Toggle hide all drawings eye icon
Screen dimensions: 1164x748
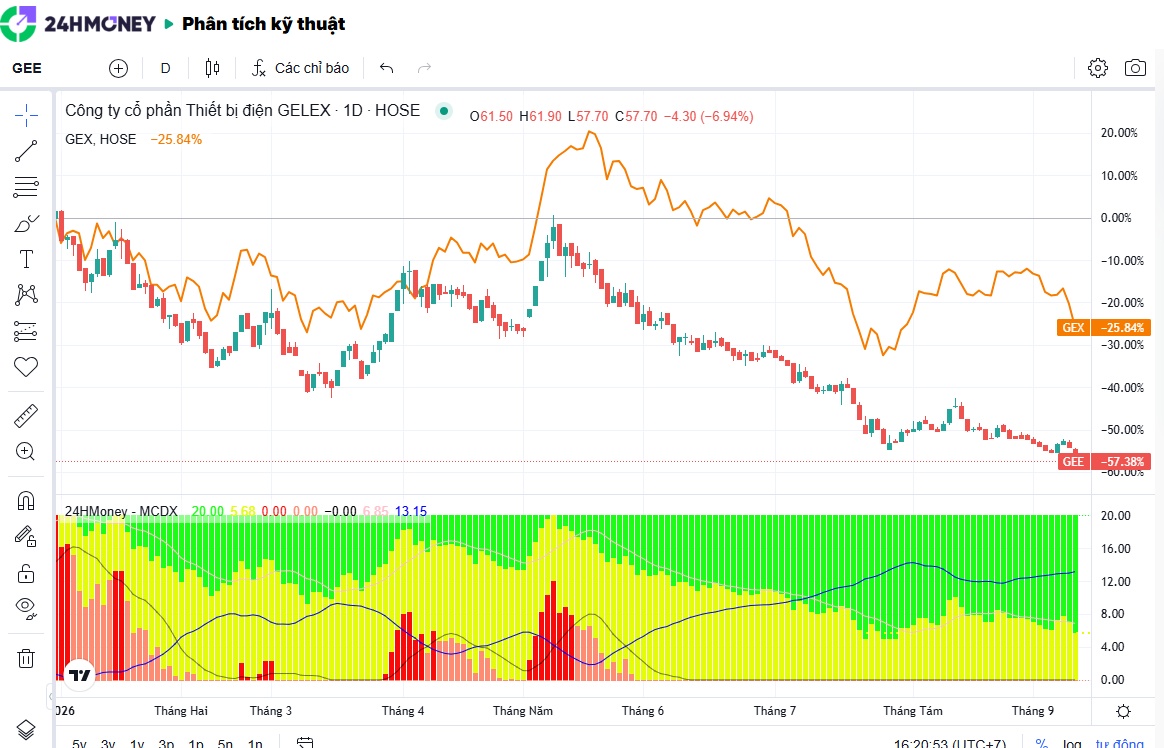click(26, 608)
